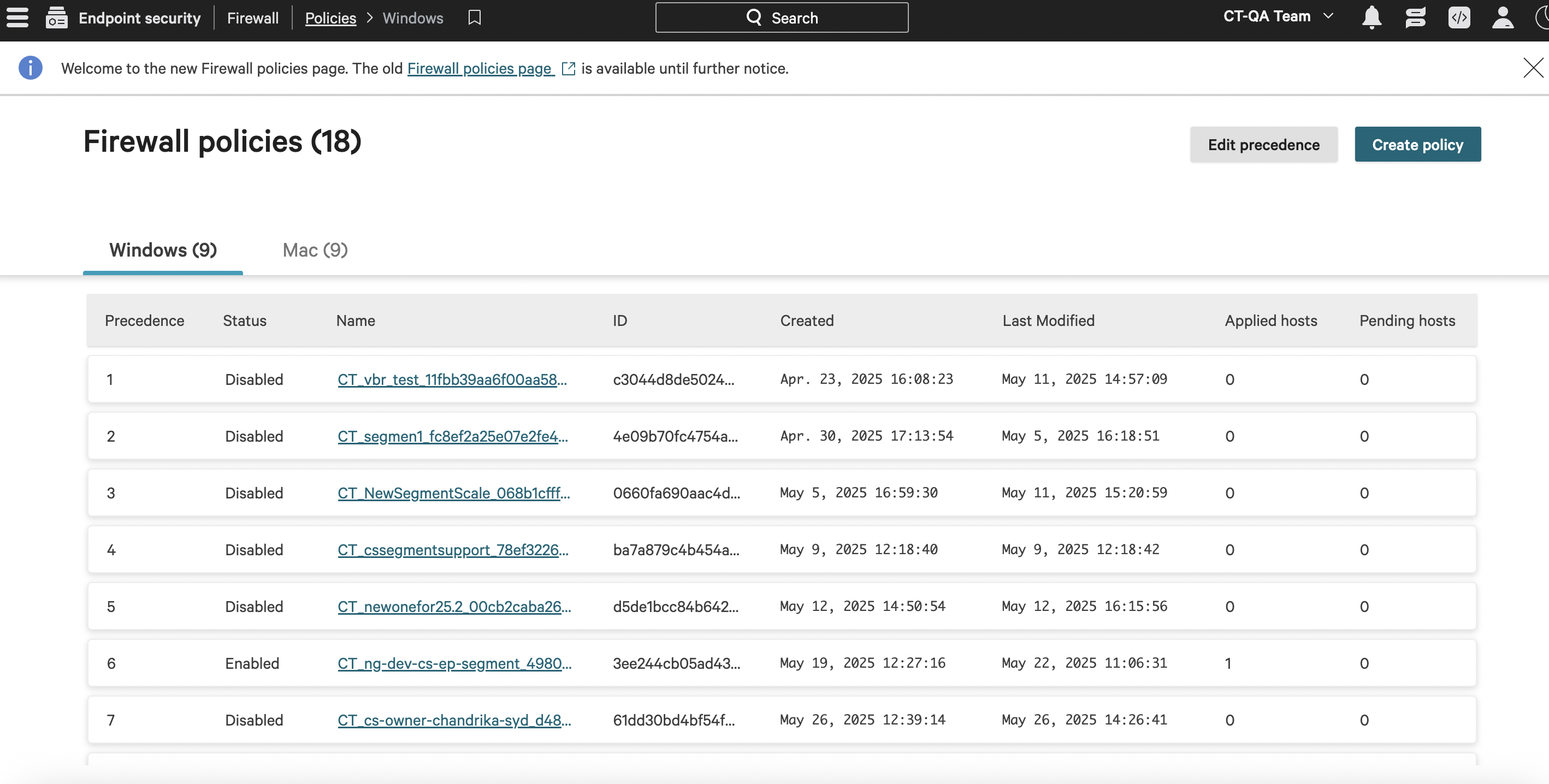
Task: Click in the Search field
Action: [x=781, y=18]
